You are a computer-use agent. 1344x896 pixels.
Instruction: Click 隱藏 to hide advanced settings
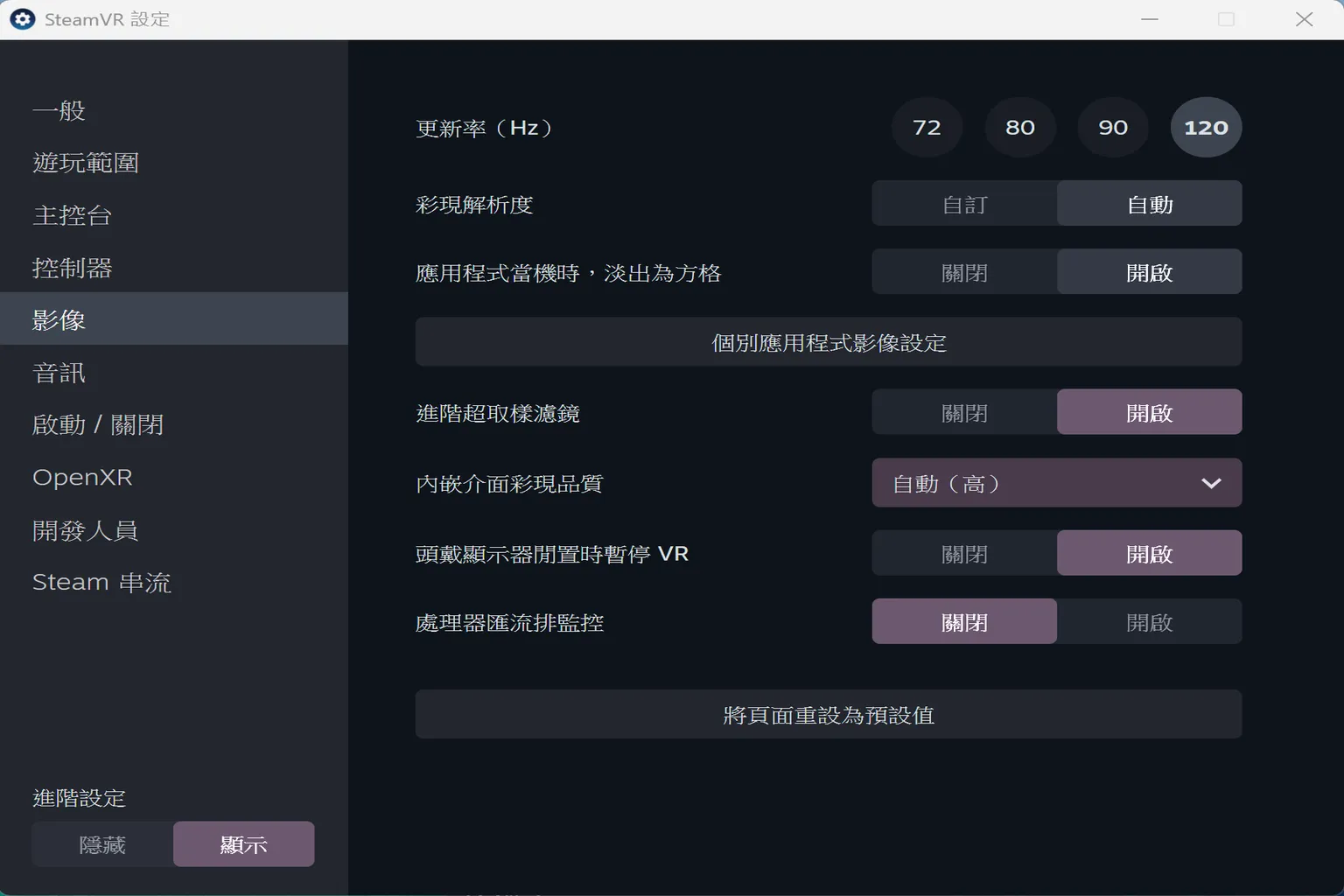[102, 843]
